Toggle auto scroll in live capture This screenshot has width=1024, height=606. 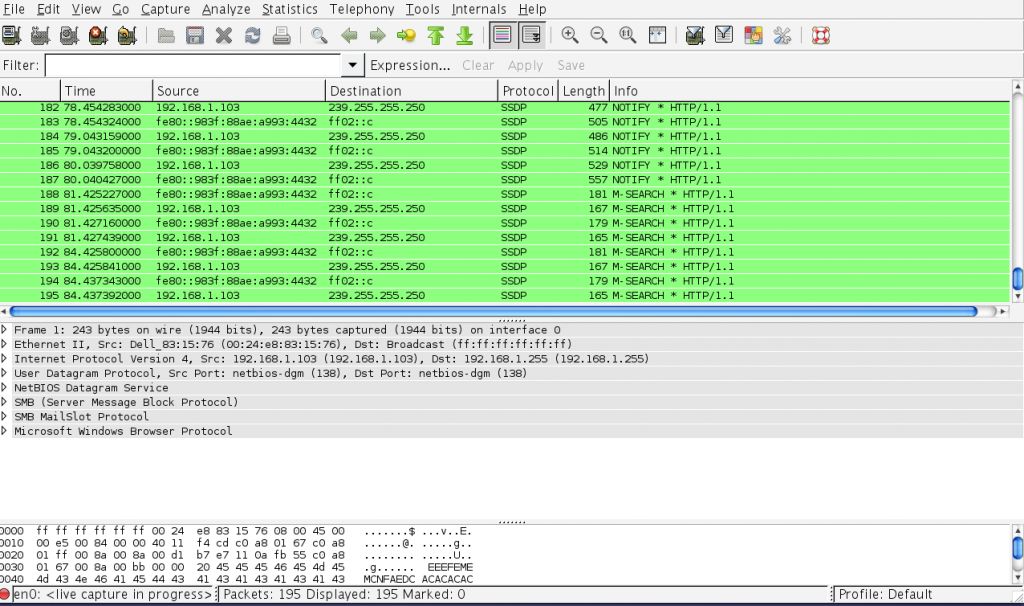532,35
